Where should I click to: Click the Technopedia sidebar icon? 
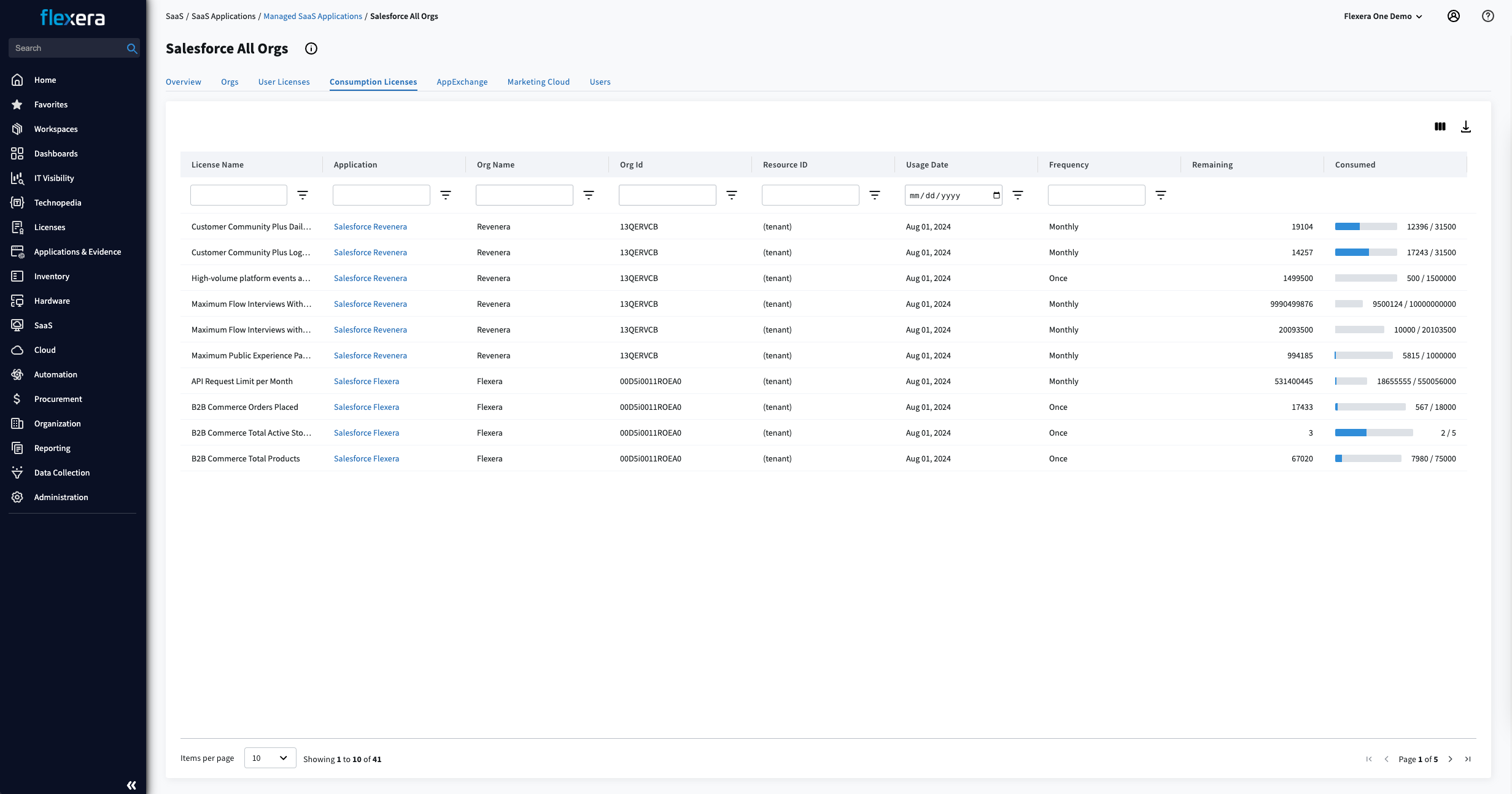pyautogui.click(x=17, y=202)
